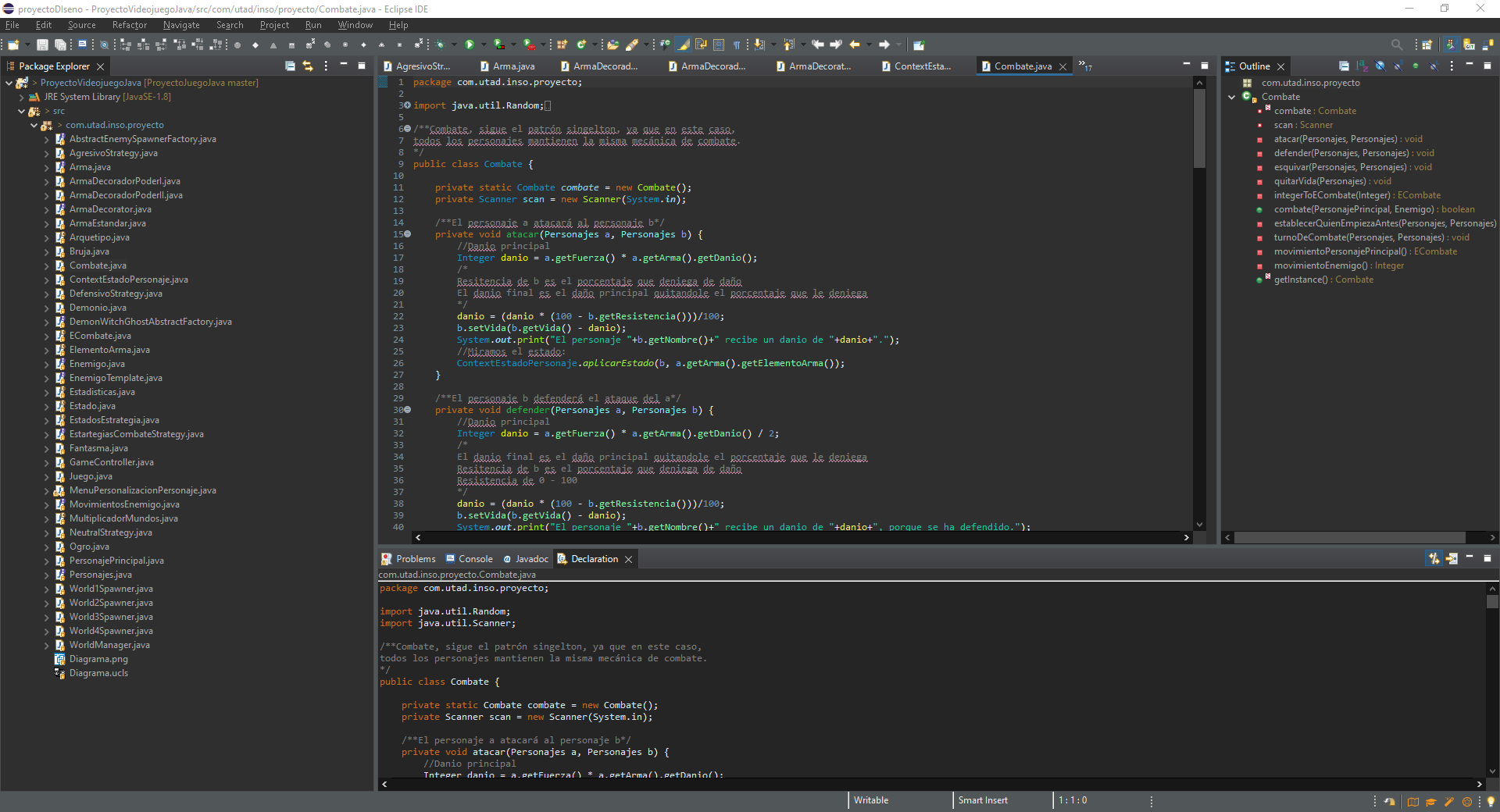Click the editor vertical scrollbar thumb
1500x812 pixels.
click(1199, 128)
